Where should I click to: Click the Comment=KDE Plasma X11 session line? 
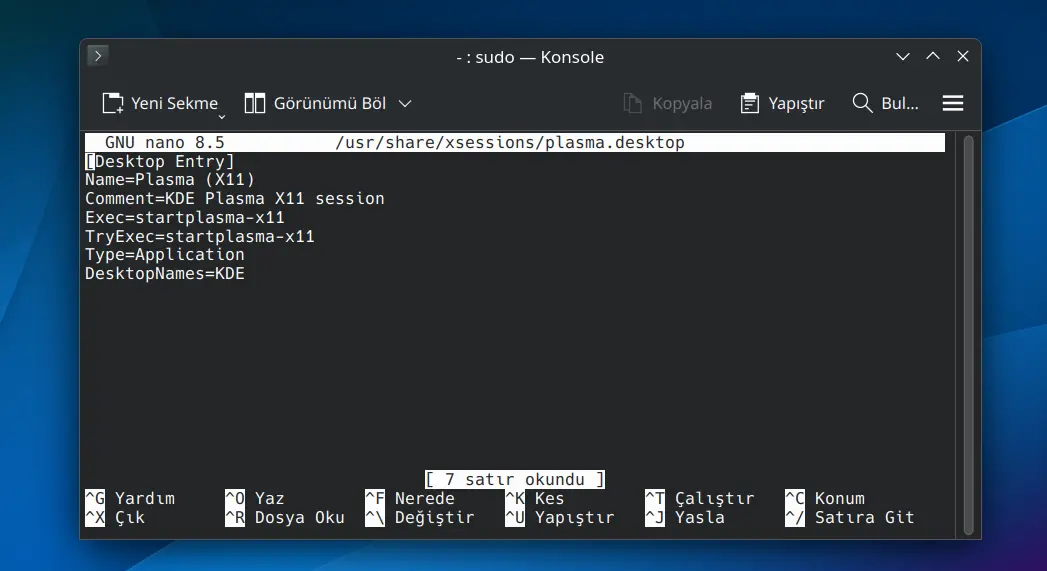[234, 199]
